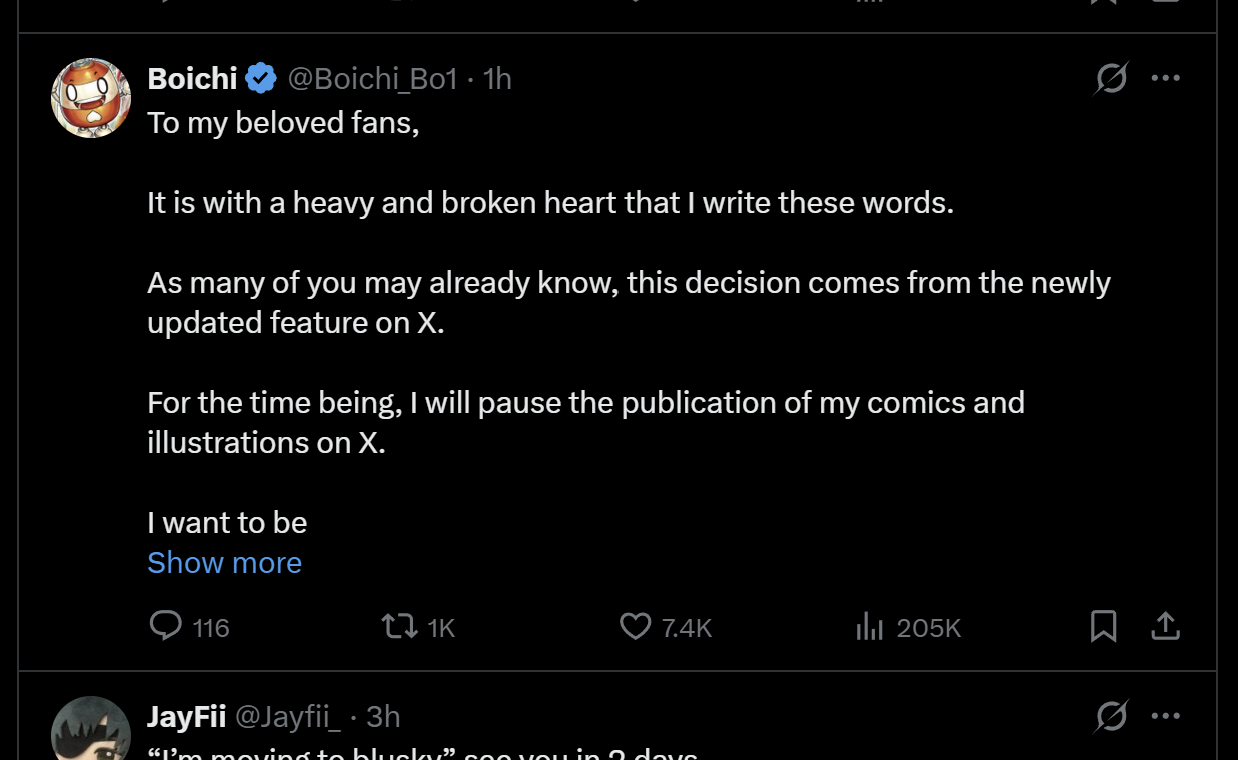Viewport: 1238px width, 760px height.
Task: Click the Boichi display name
Action: [192, 78]
